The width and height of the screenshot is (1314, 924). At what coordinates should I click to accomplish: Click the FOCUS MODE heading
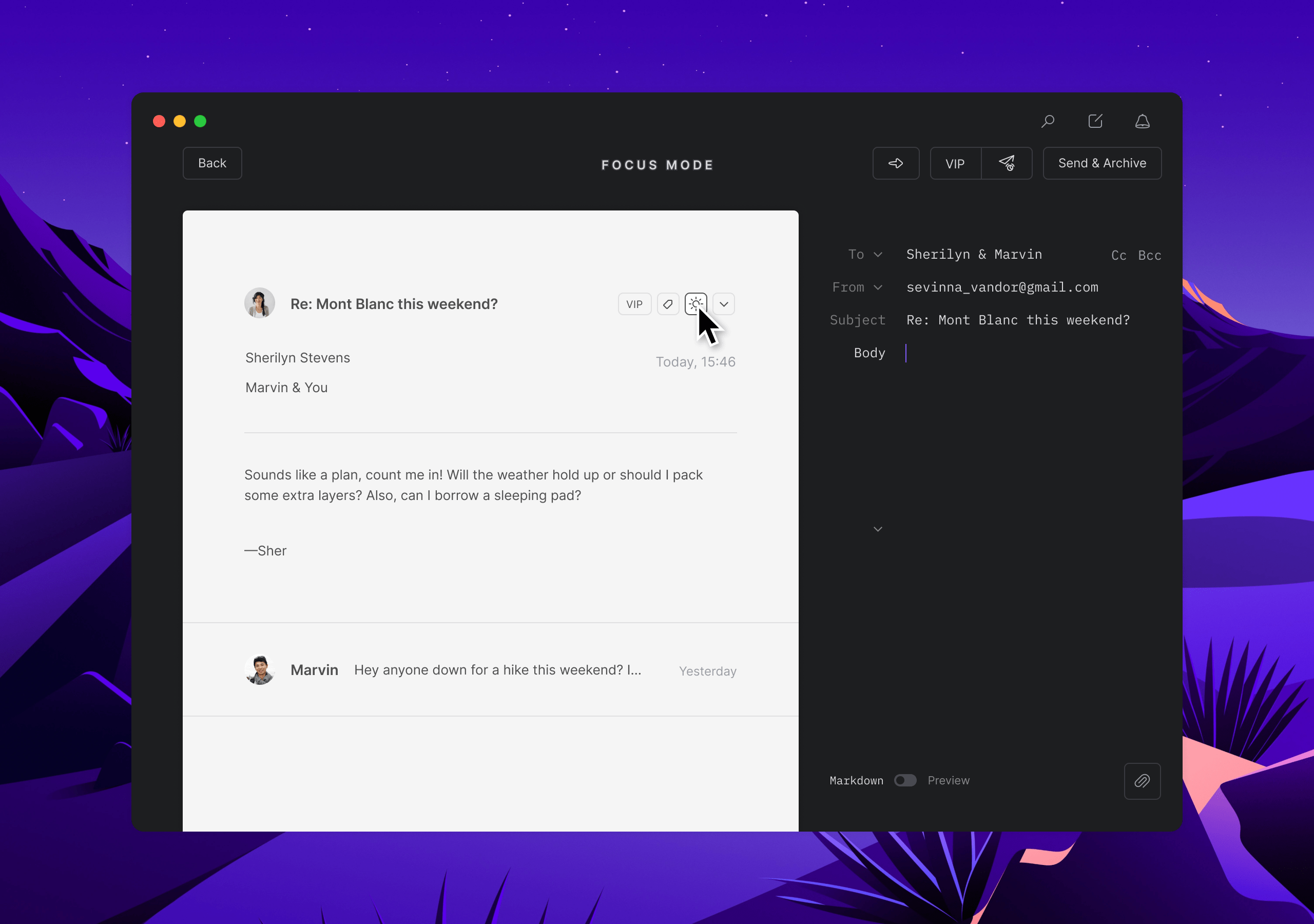tap(657, 165)
